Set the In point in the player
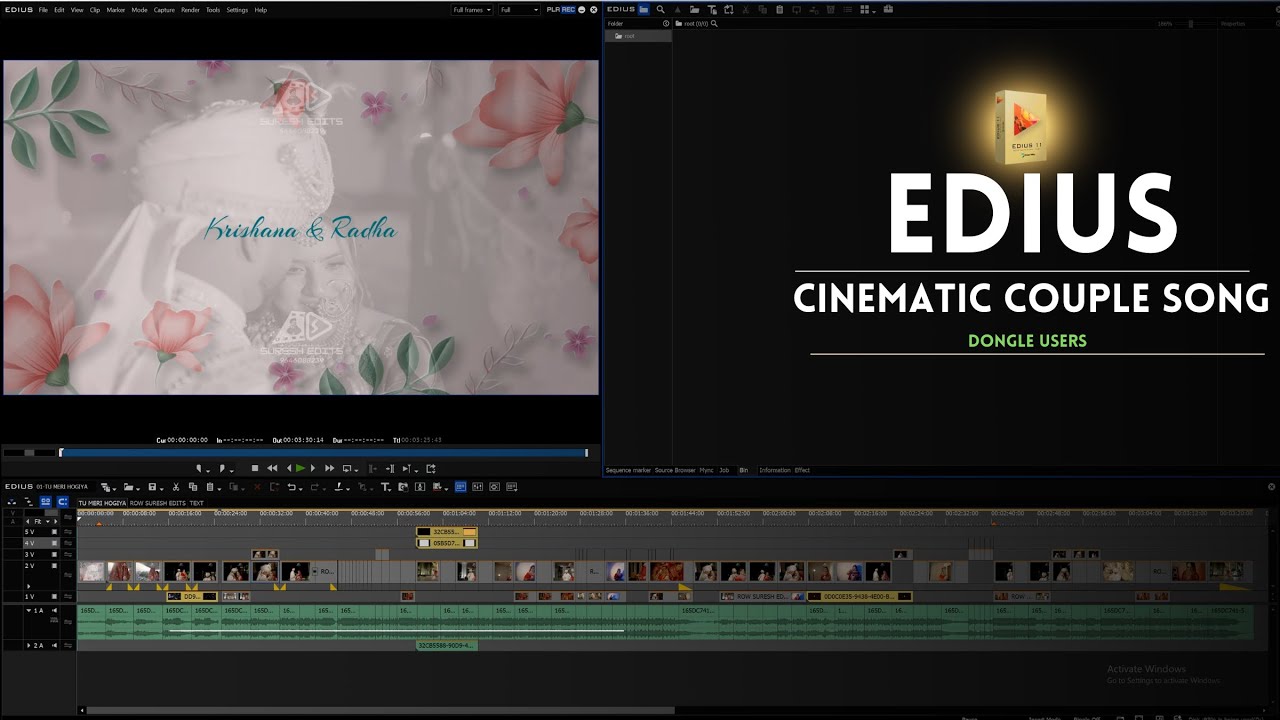The height and width of the screenshot is (720, 1280). (x=199, y=468)
